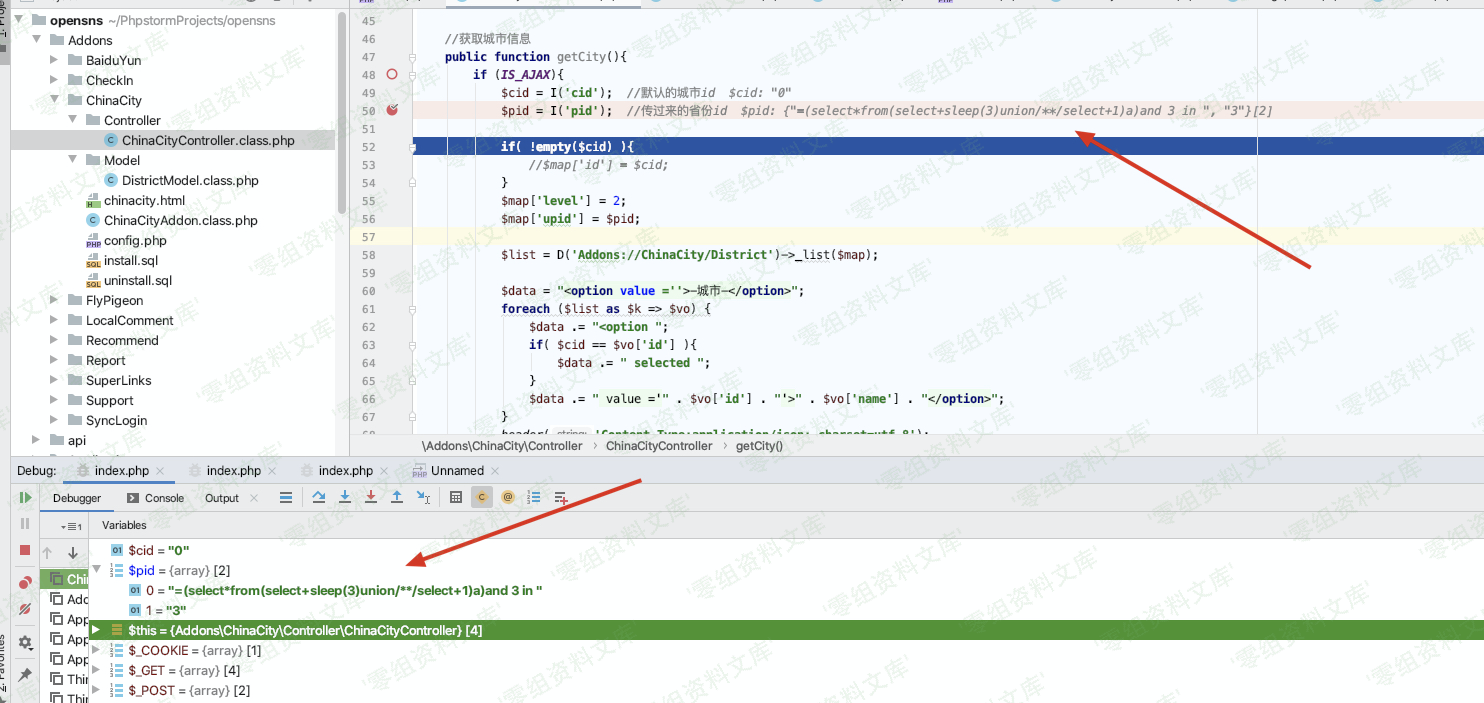
Task: Expand the $_GET array variable
Action: click(97, 671)
